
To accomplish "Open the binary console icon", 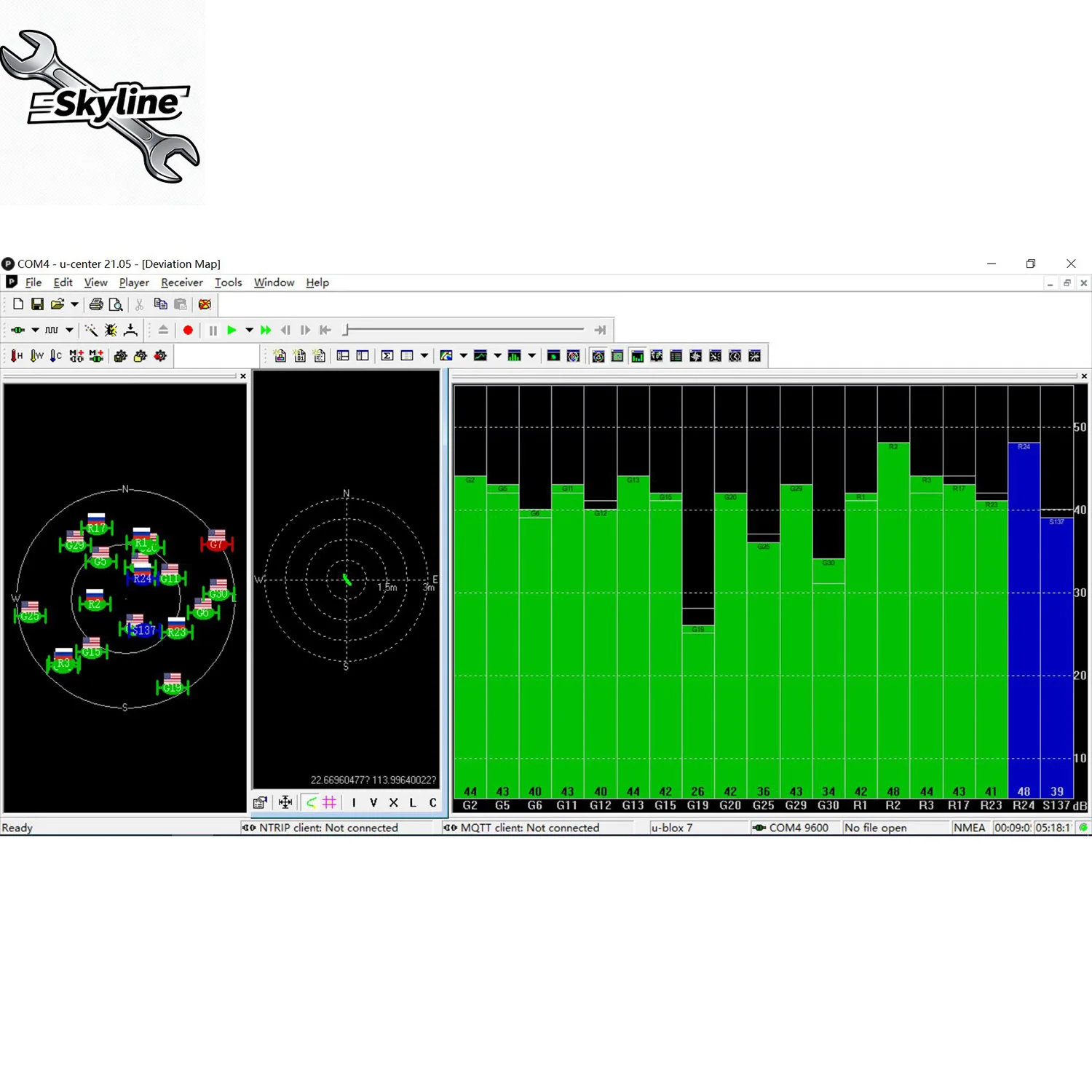I will point(300,355).
